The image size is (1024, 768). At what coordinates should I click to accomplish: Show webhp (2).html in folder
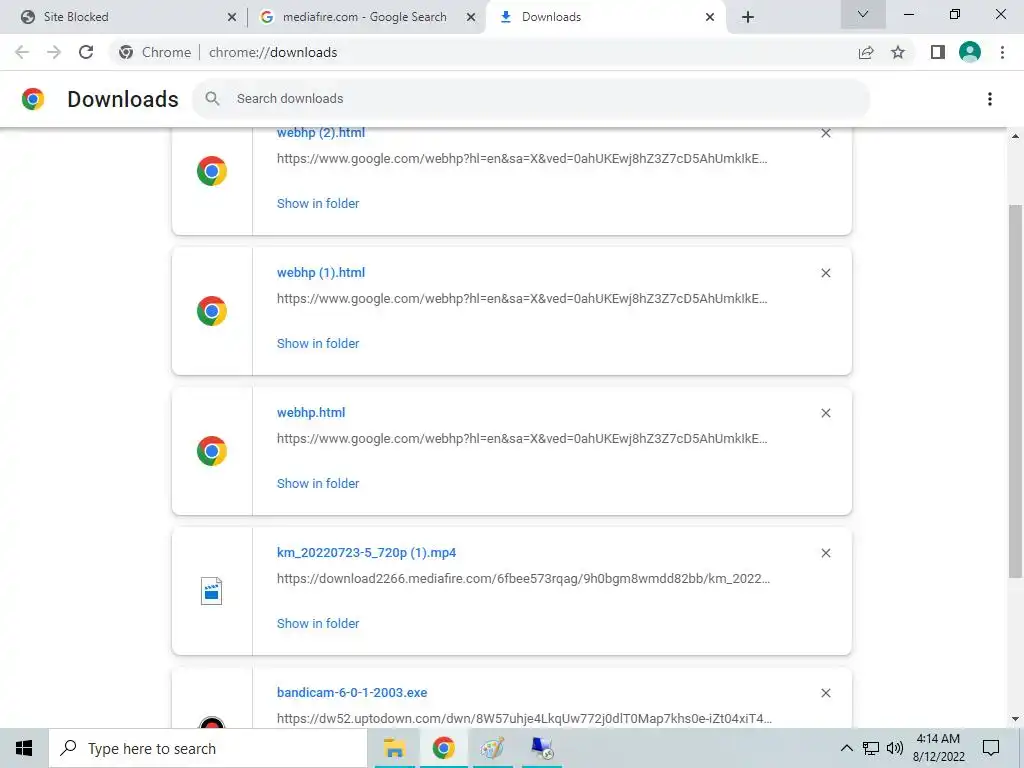(x=318, y=203)
